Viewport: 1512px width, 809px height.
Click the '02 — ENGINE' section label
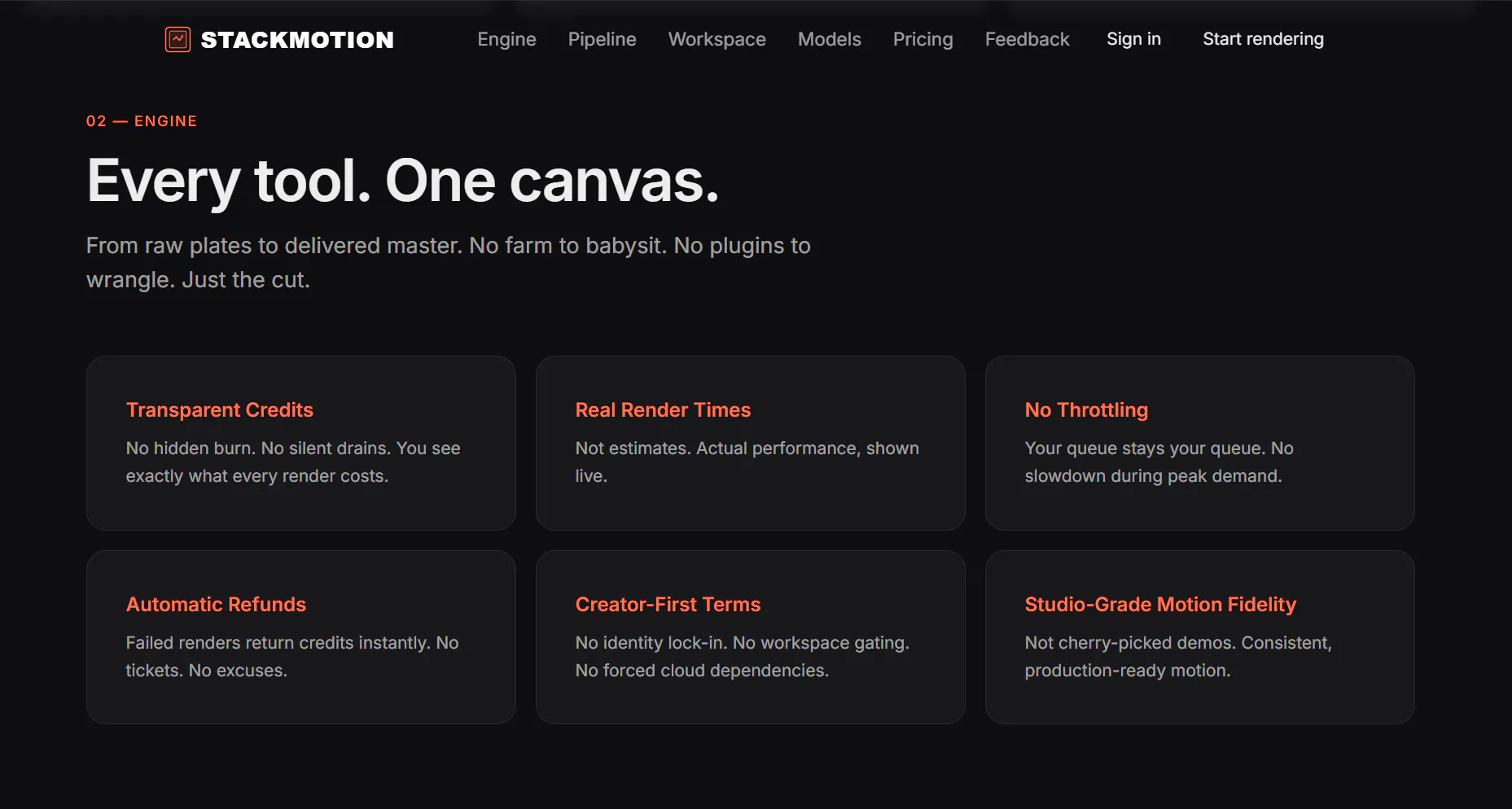pyautogui.click(x=142, y=121)
